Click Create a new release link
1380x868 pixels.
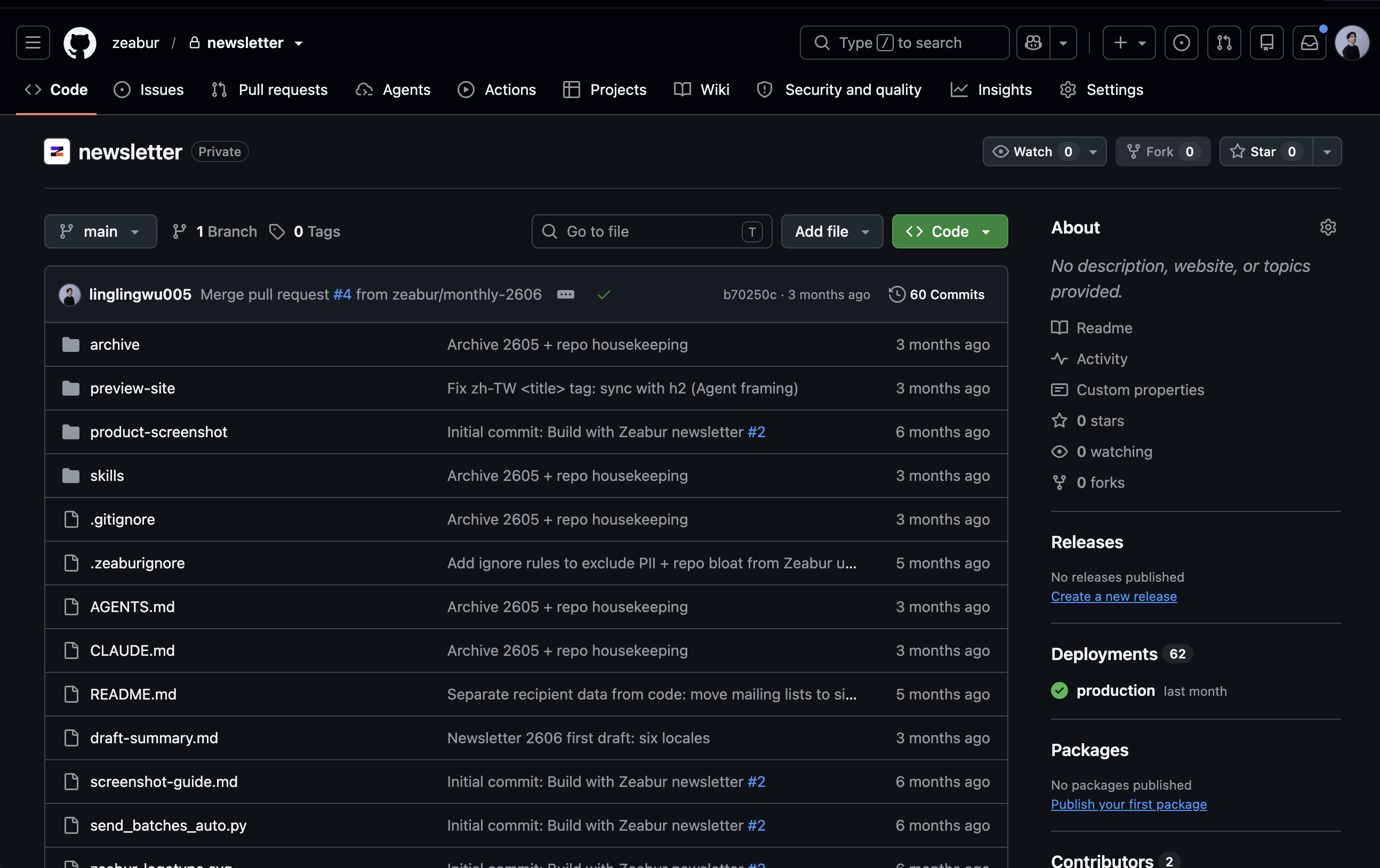[1113, 597]
